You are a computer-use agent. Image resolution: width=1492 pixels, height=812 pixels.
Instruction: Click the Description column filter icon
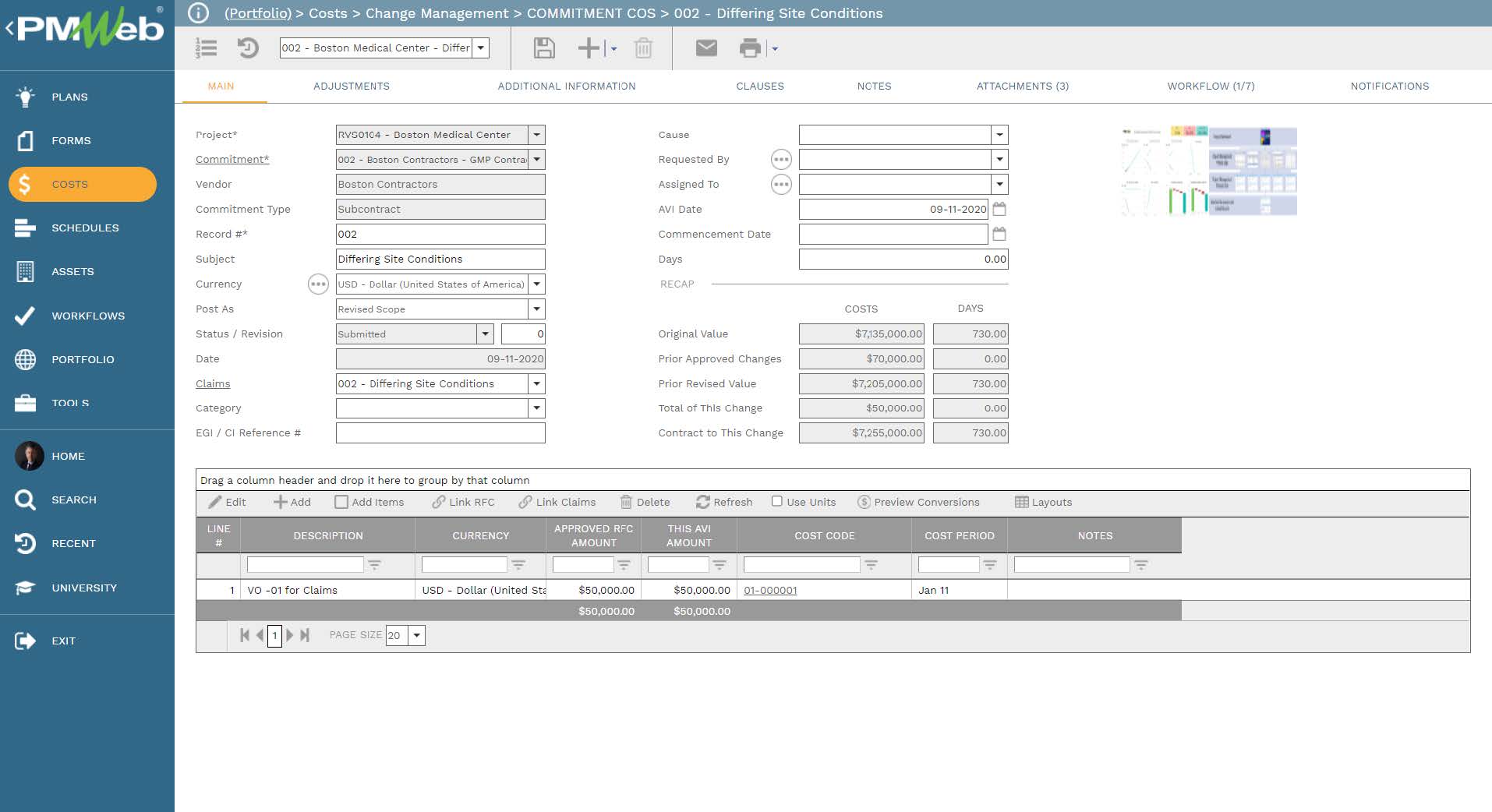[x=374, y=564]
